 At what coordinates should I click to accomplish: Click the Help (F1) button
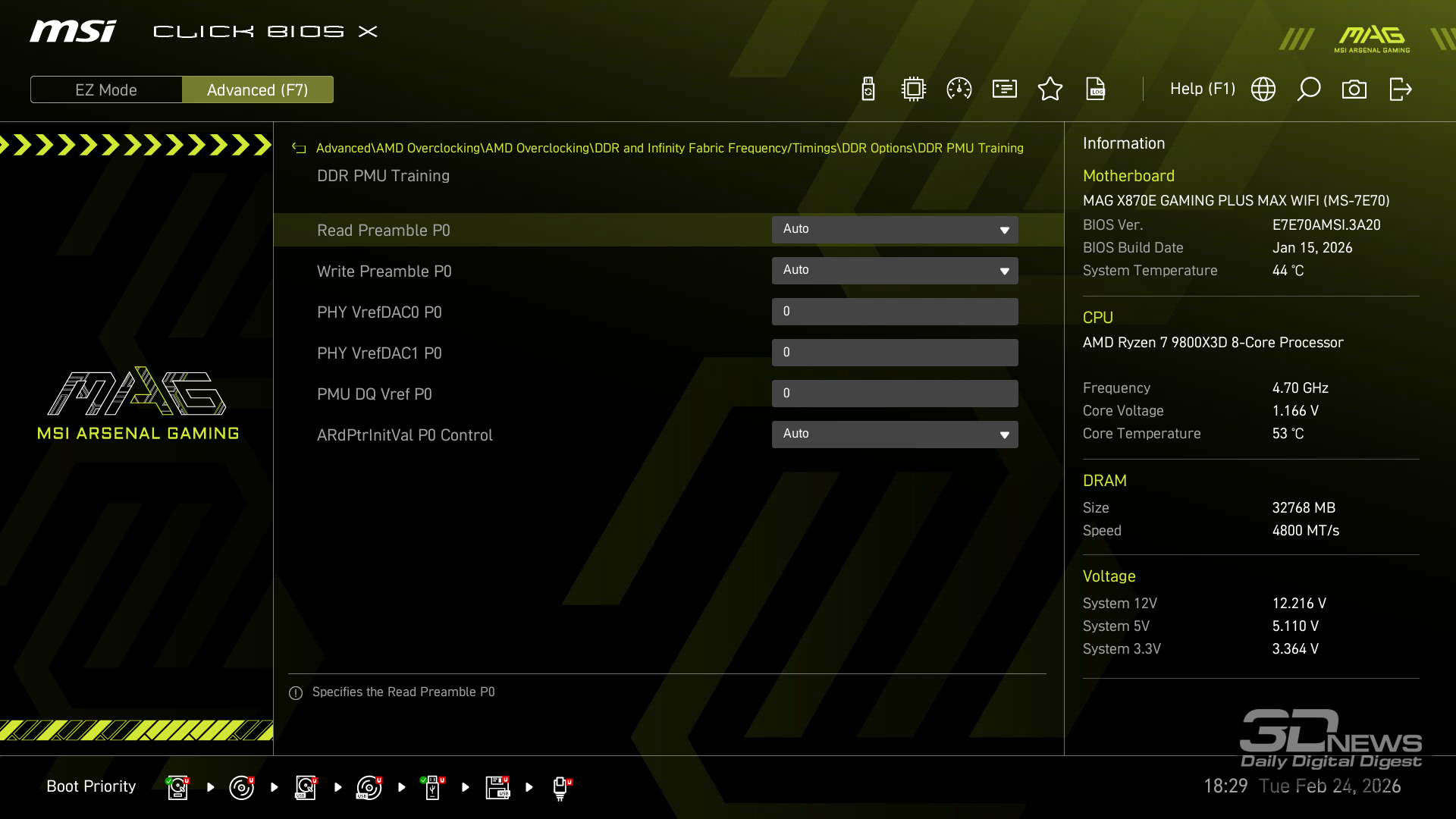[x=1202, y=89]
